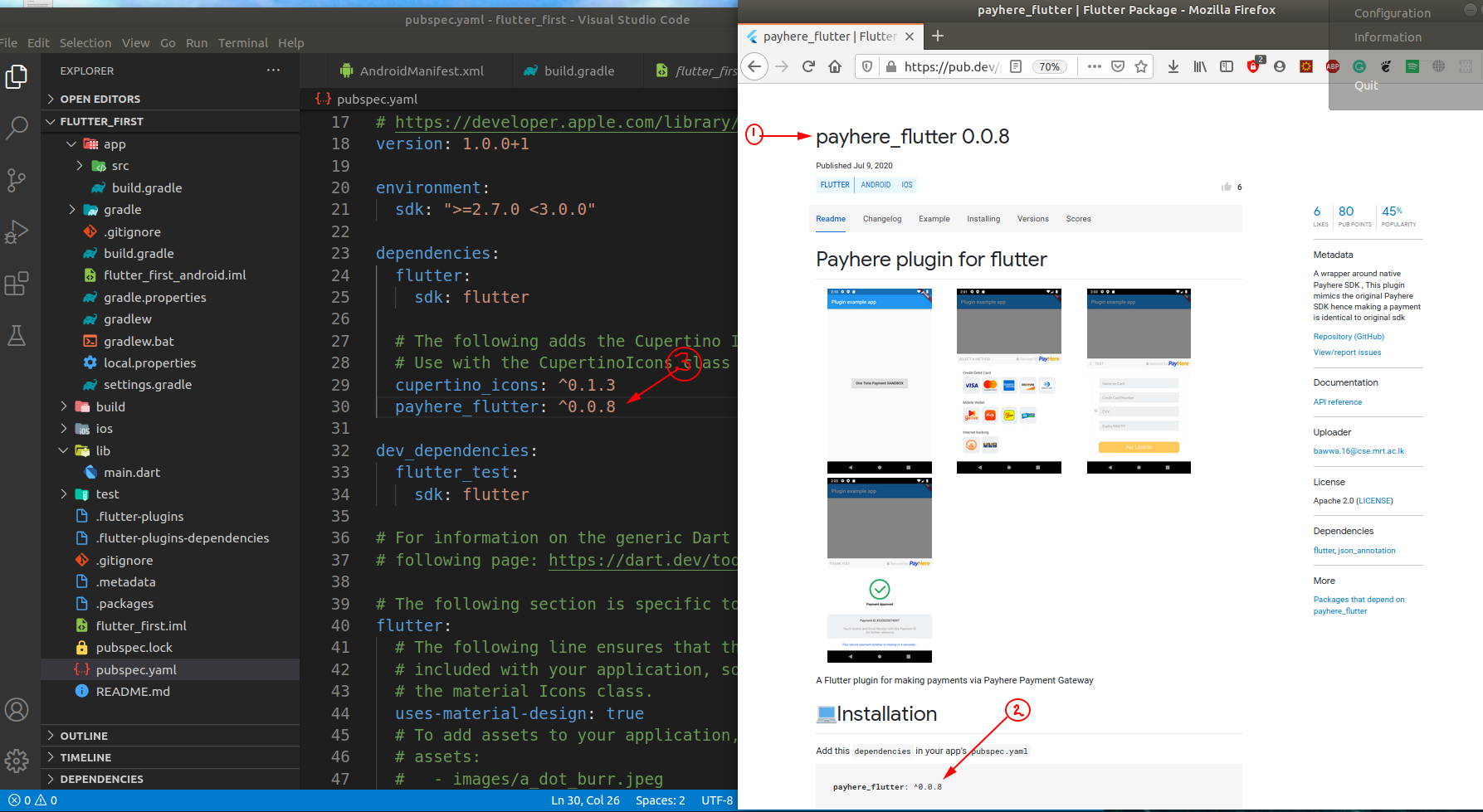Click the tracking protection shield with badge
1483x812 pixels.
pos(1253,66)
